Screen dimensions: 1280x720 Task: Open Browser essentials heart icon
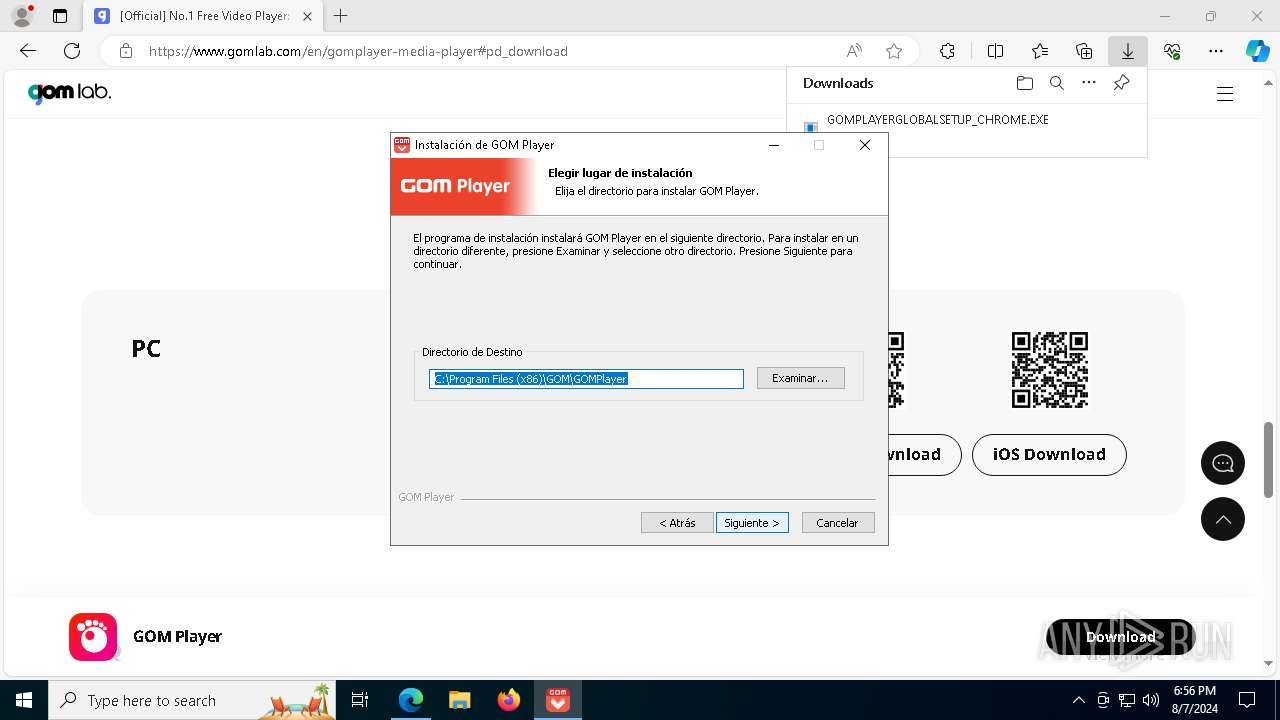[x=1172, y=51]
